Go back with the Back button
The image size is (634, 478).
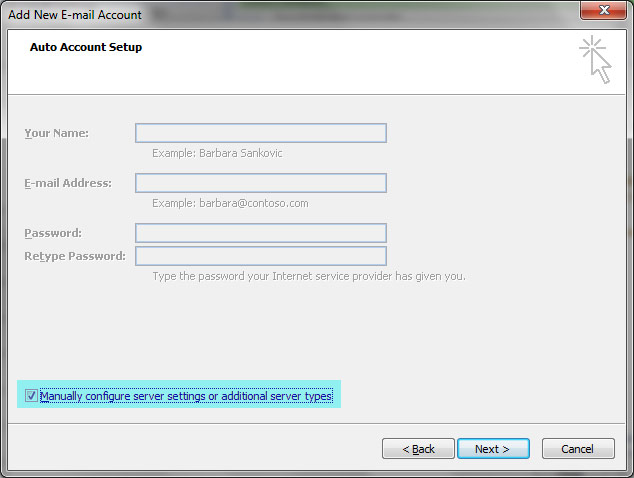pos(418,449)
